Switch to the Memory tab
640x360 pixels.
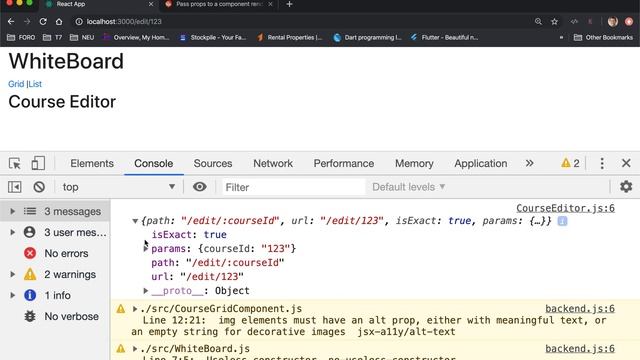[x=414, y=163]
